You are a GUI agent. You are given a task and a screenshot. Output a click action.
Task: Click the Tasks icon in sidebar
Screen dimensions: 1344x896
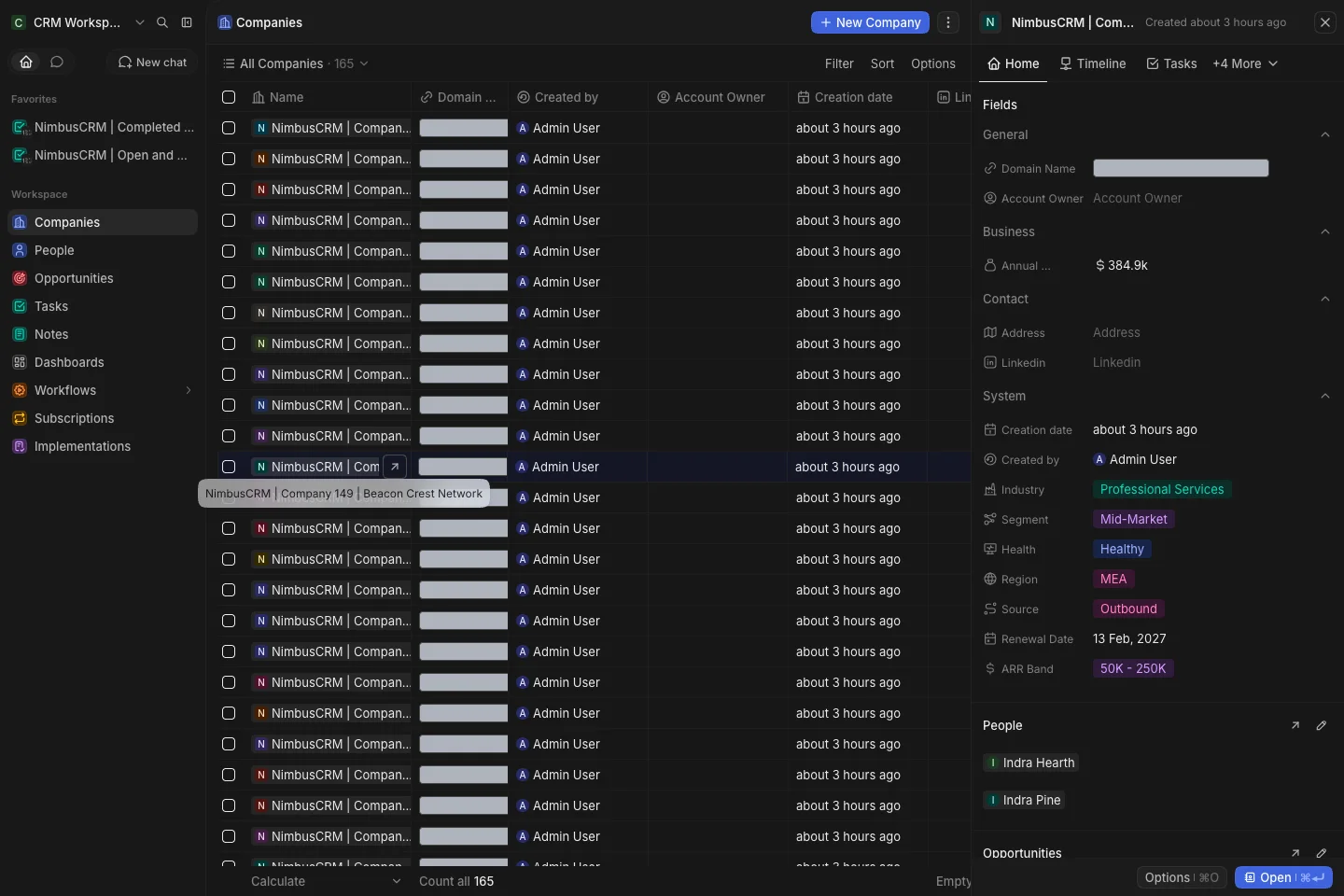[20, 306]
